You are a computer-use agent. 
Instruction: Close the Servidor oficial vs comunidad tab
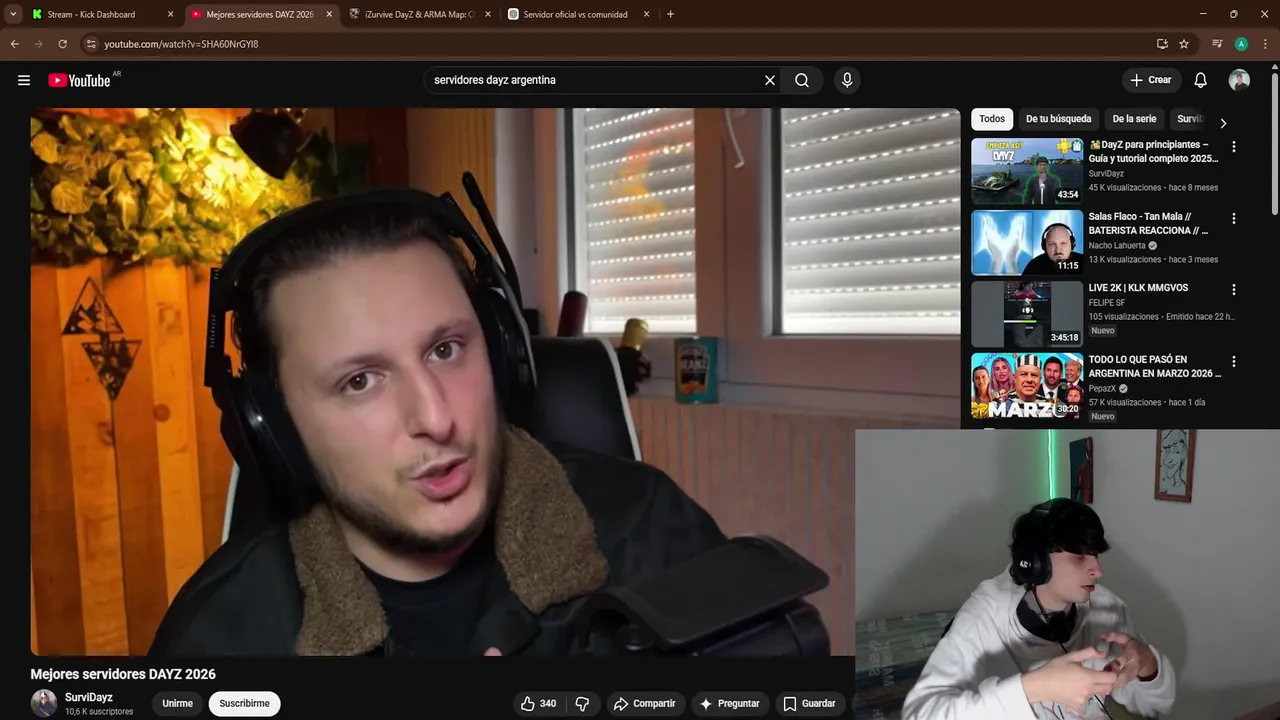point(646,14)
